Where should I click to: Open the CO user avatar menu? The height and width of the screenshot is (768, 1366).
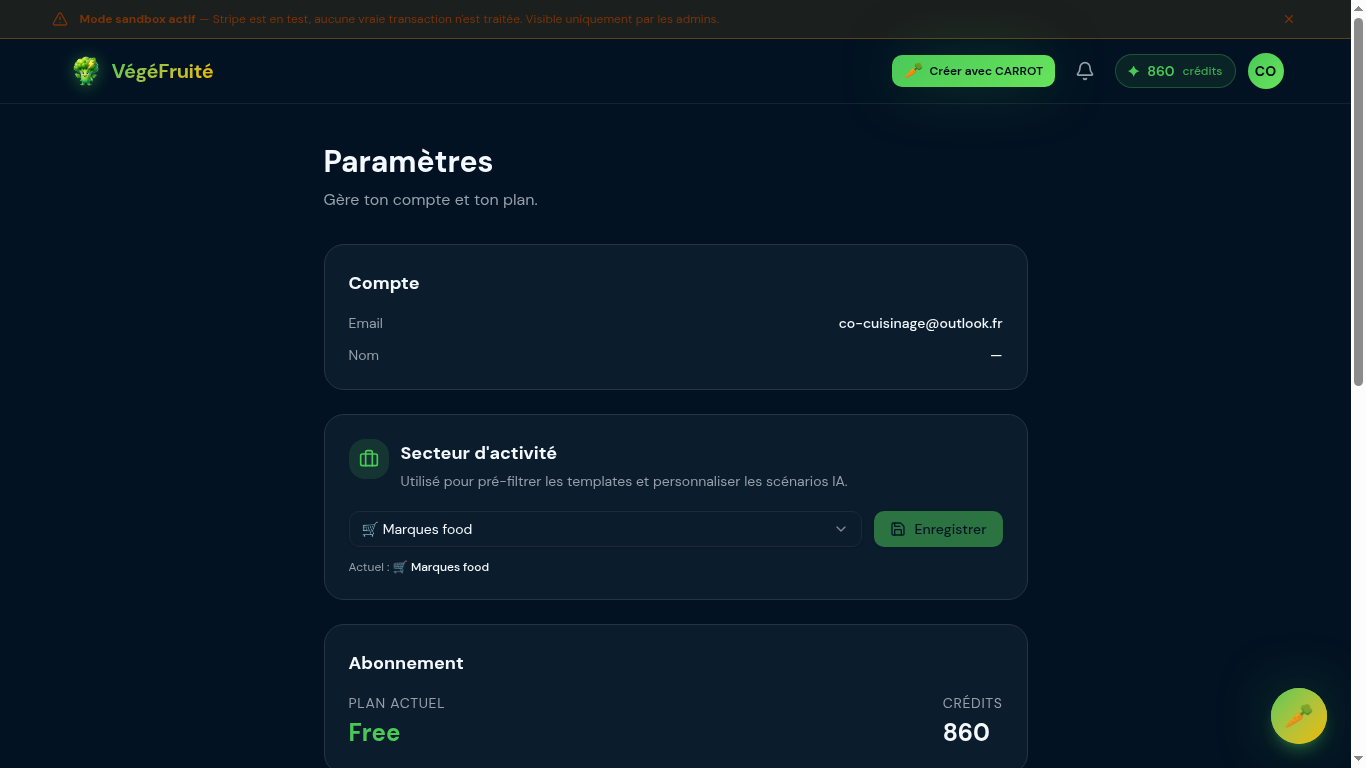tap(1265, 71)
